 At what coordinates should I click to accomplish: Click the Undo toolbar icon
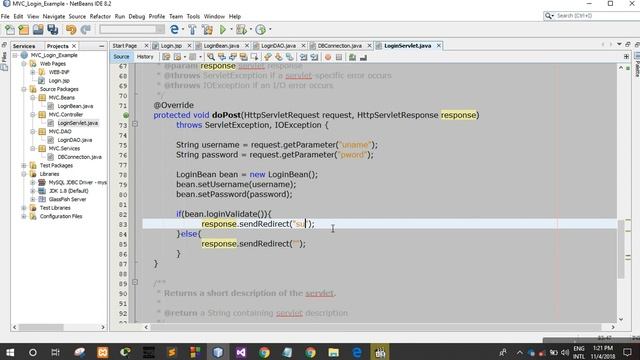pyautogui.click(x=71, y=30)
